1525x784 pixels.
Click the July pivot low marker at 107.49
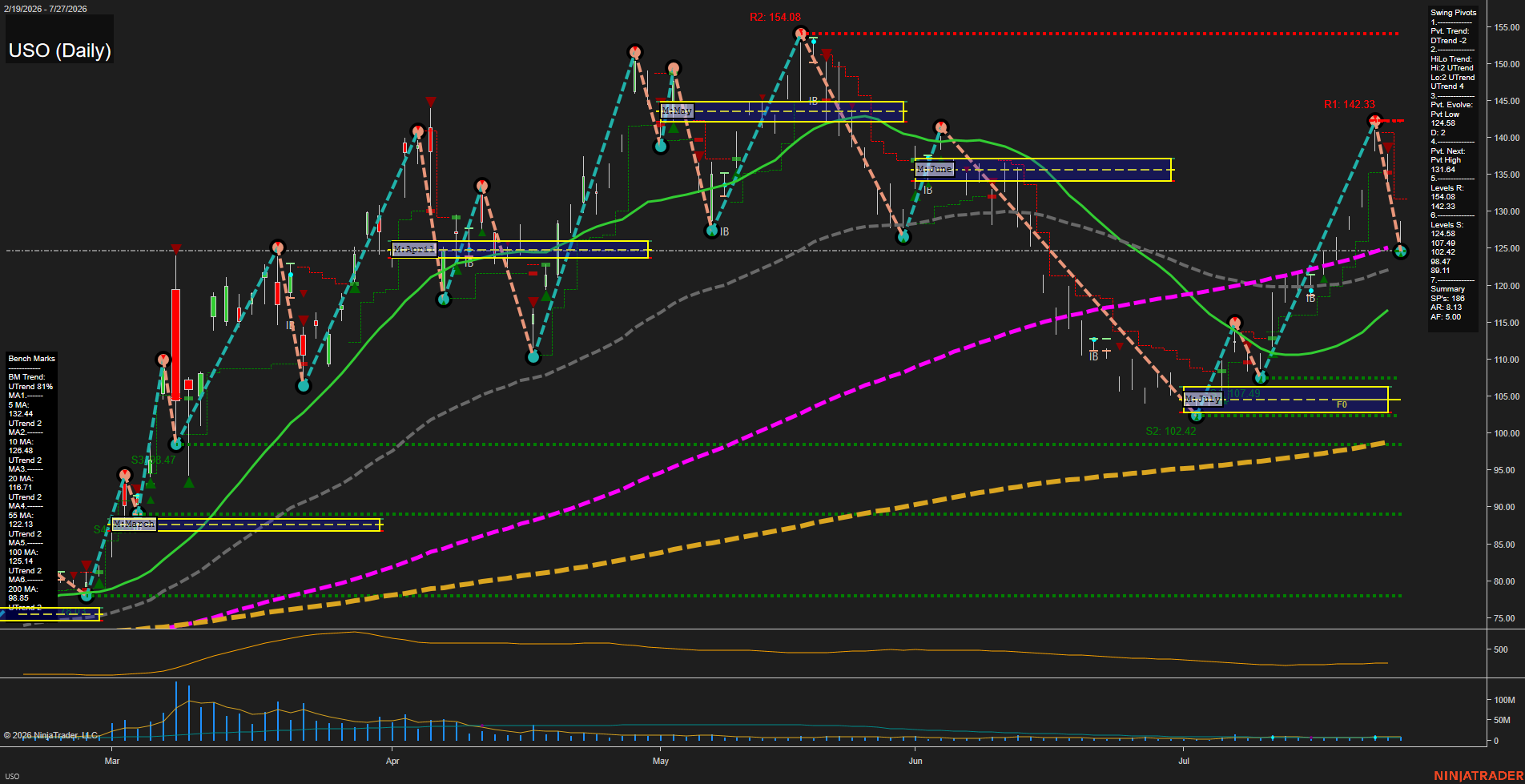(x=1261, y=377)
